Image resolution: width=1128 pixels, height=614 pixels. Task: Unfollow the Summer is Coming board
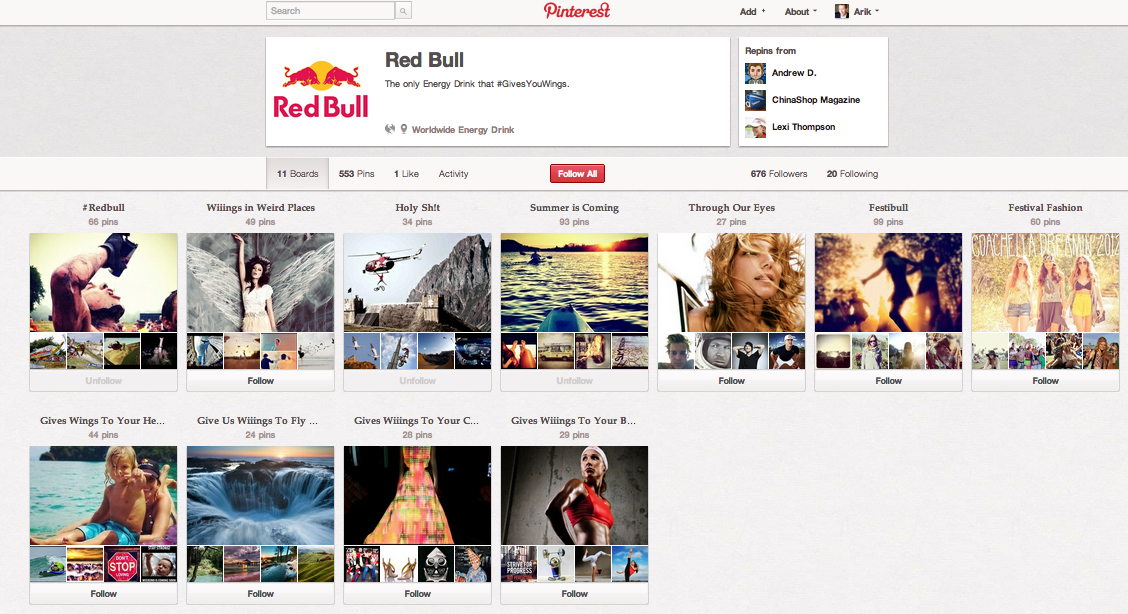click(x=574, y=380)
